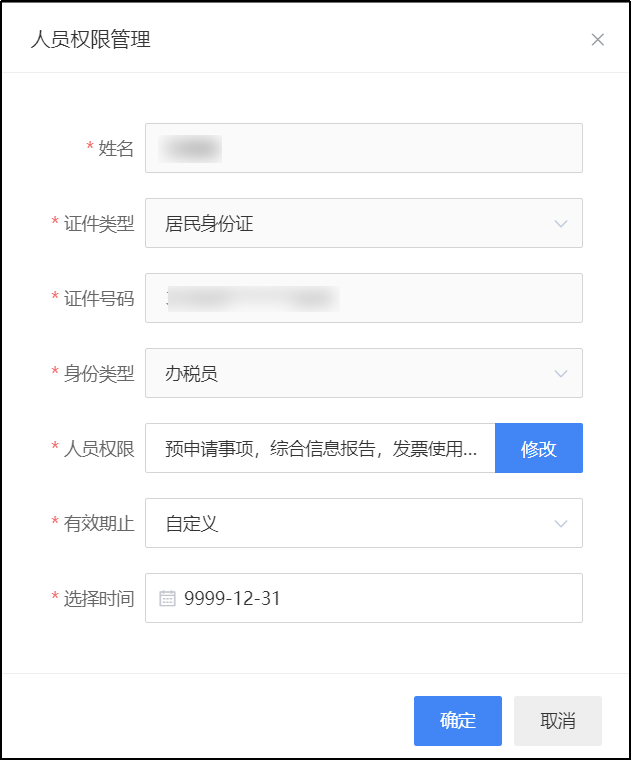Open the 9999-12-31 date picker field
The height and width of the screenshot is (761, 632).
point(364,598)
